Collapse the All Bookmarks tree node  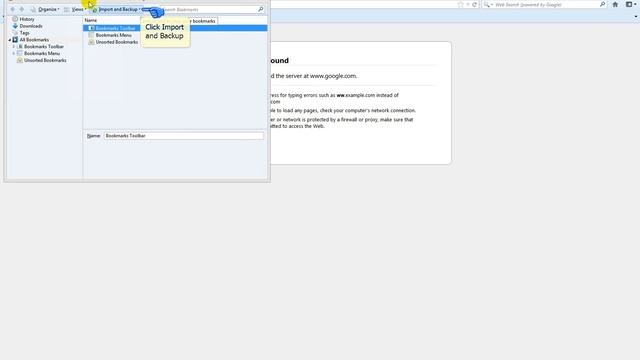[x=9, y=40]
